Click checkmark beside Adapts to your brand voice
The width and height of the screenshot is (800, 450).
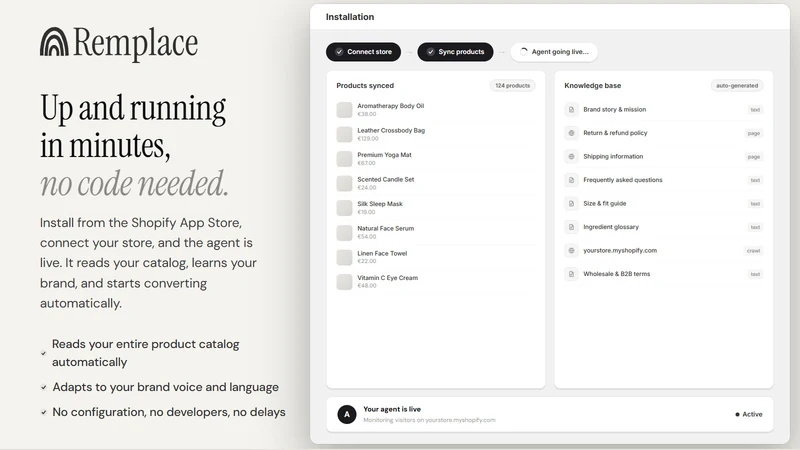point(43,387)
